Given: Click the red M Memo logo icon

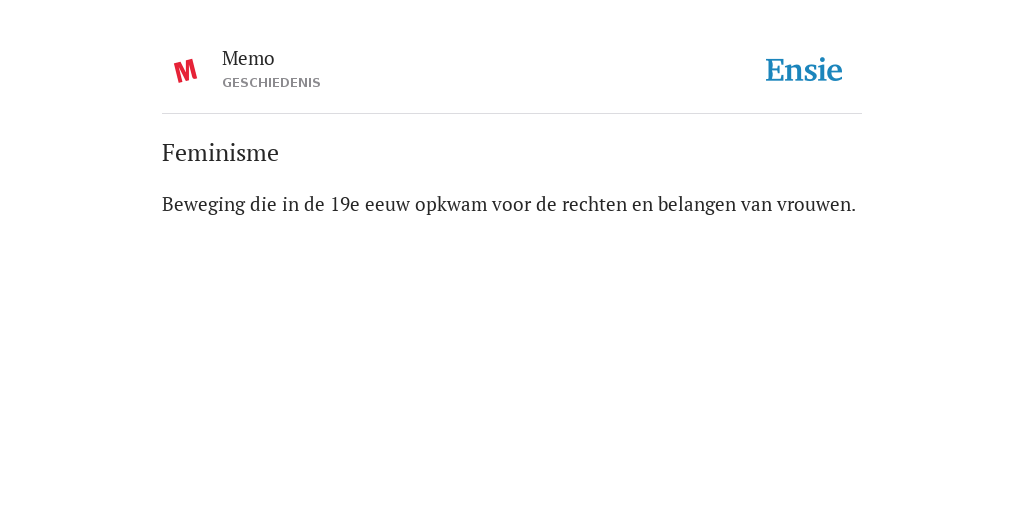Looking at the screenshot, I should (x=185, y=71).
